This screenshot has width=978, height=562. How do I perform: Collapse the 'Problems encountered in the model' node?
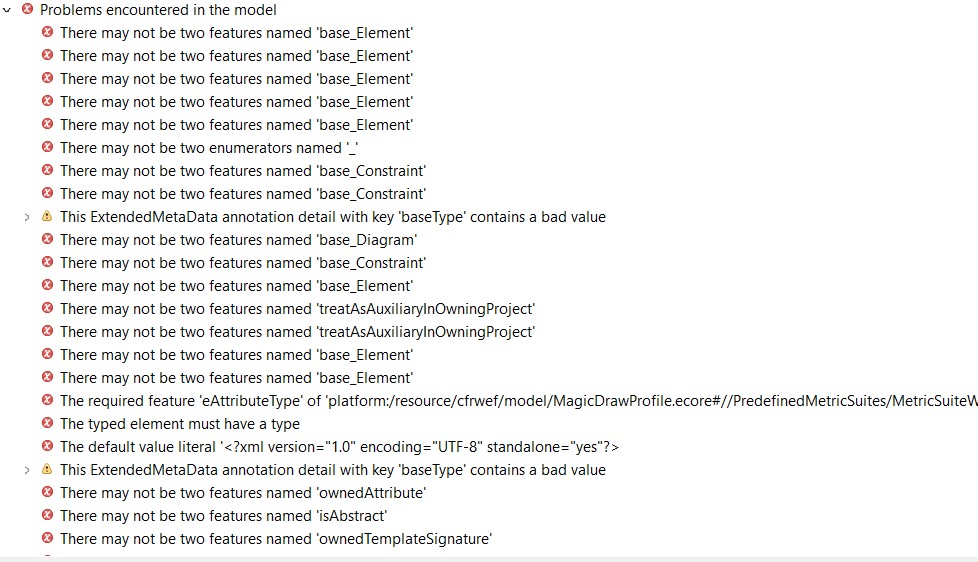click(x=7, y=10)
